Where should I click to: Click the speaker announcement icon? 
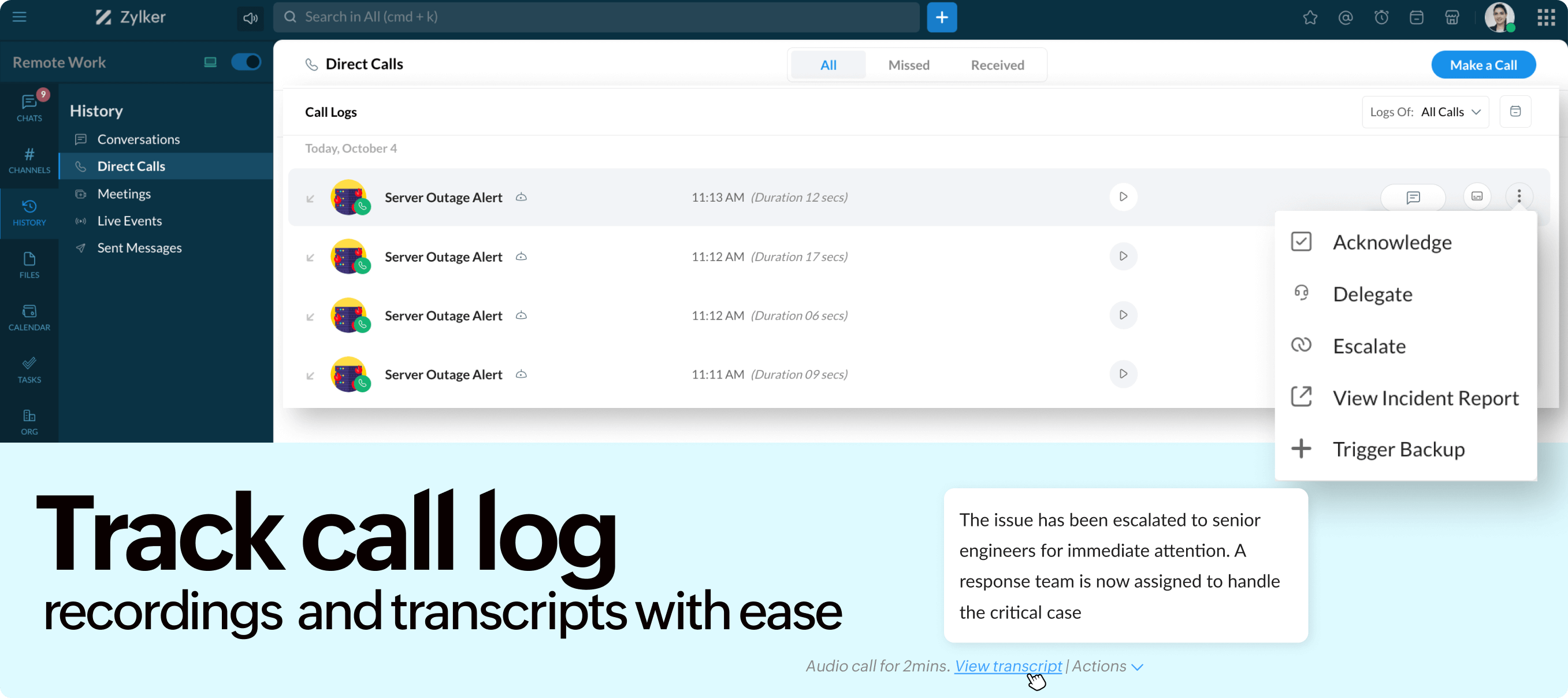250,18
